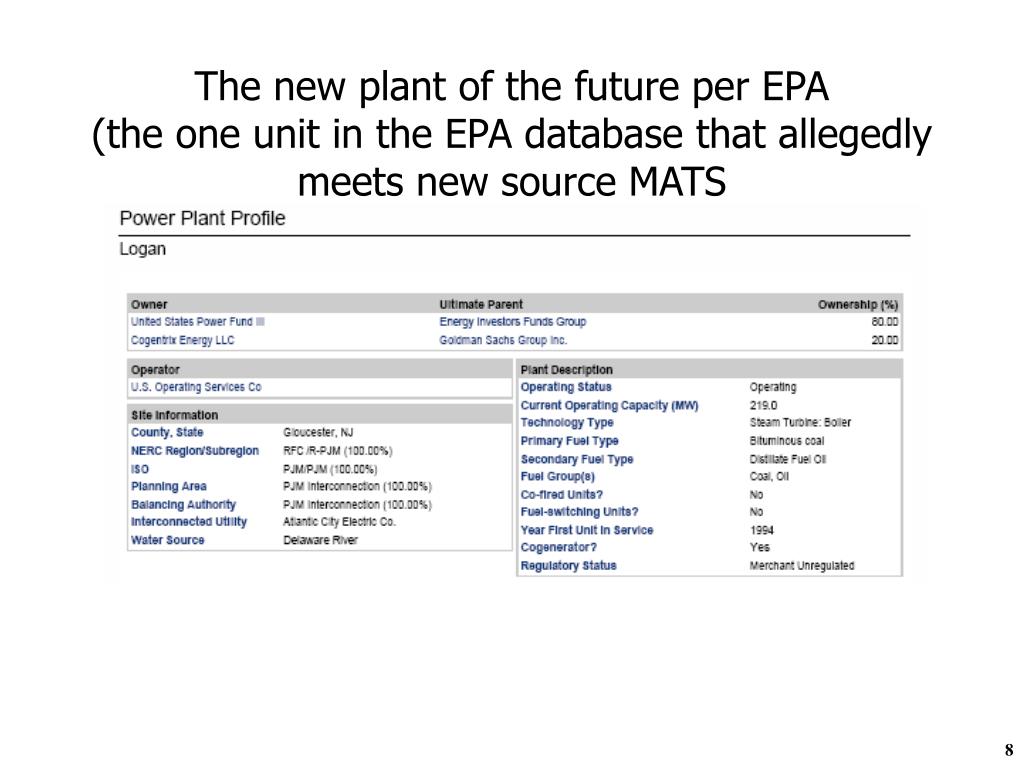Click the Regulatory Status label
1024x768 pixels.
[568, 565]
